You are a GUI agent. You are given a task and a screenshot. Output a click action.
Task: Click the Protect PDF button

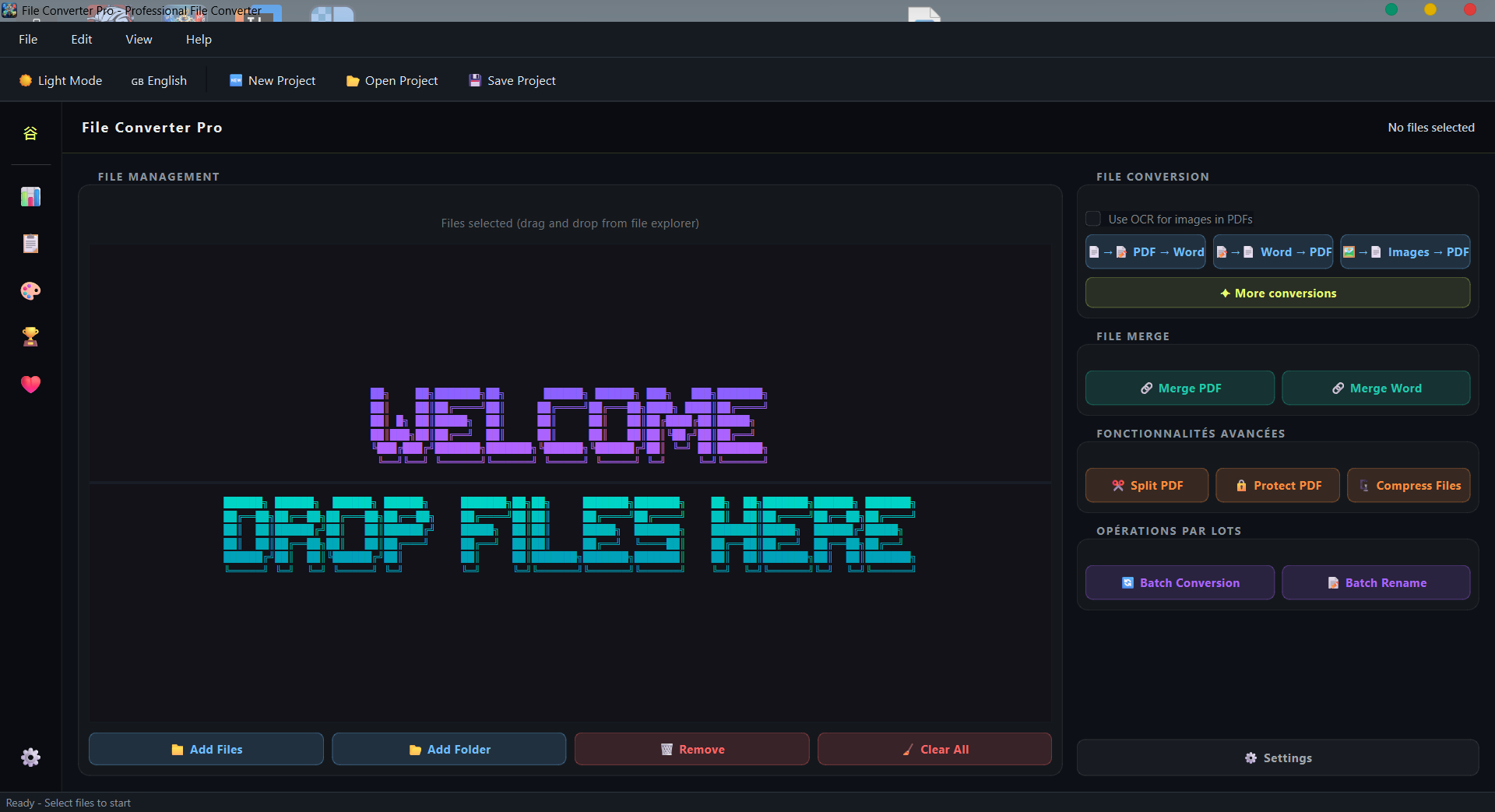pos(1278,485)
